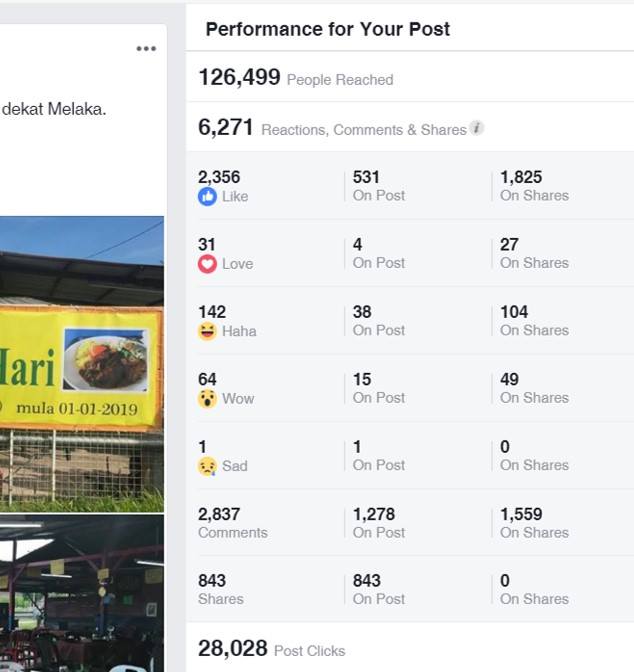Open the yellow banner food photo
The height and width of the screenshot is (672, 634).
click(x=82, y=364)
